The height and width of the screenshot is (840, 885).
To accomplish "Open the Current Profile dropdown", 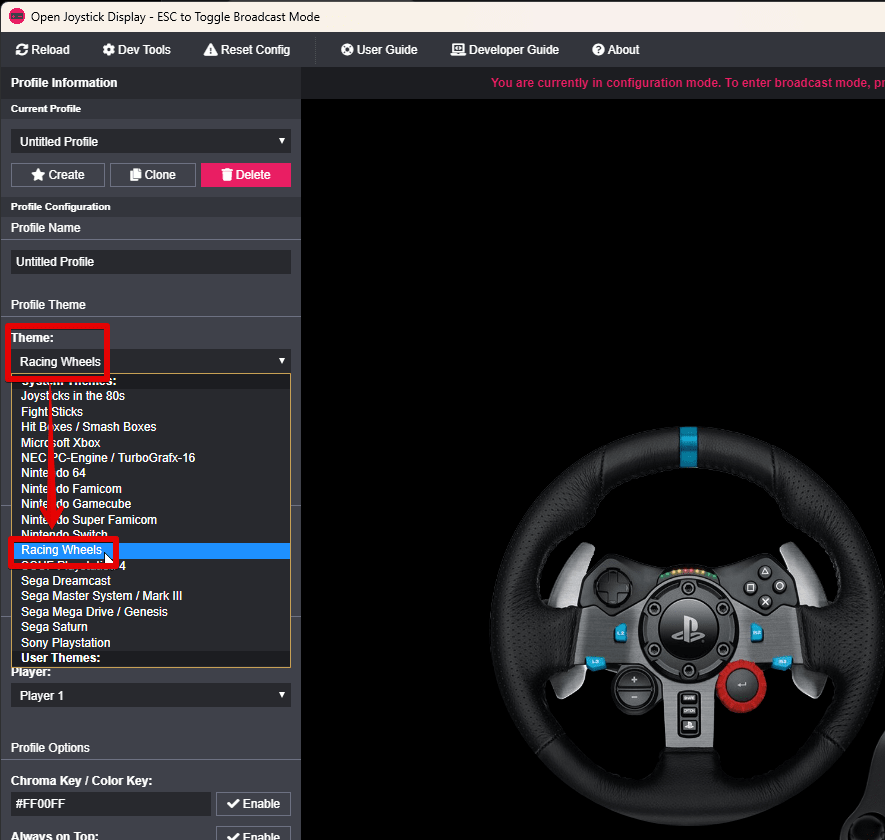I will tap(151, 141).
